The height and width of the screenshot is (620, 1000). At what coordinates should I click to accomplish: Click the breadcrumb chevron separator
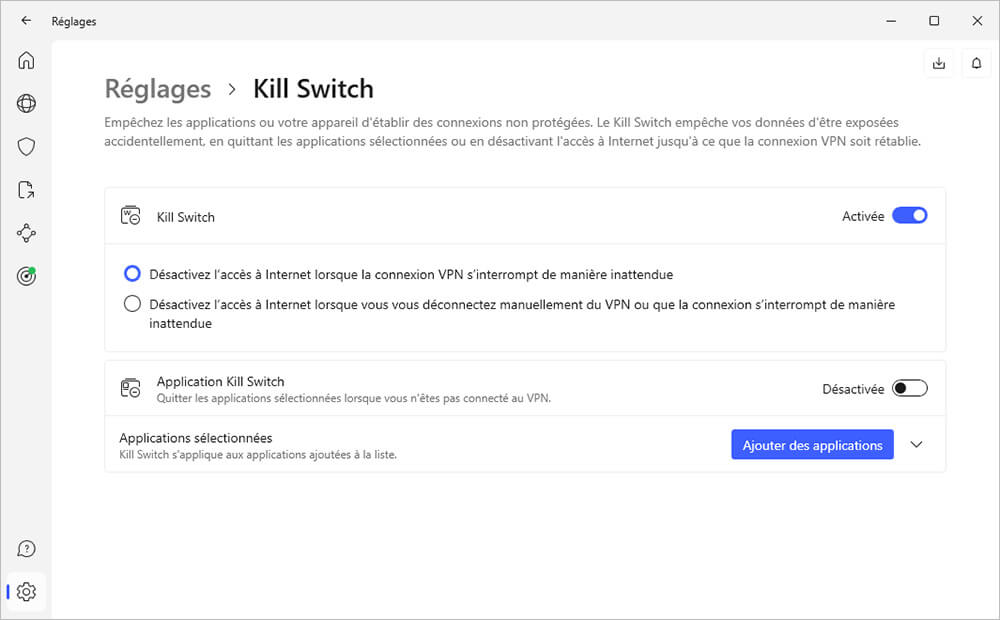(x=232, y=89)
